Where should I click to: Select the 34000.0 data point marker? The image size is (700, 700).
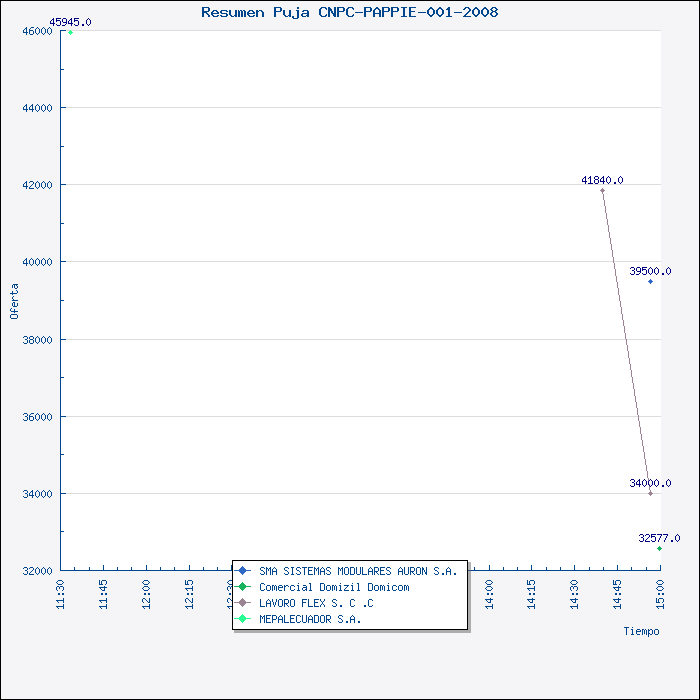click(650, 493)
